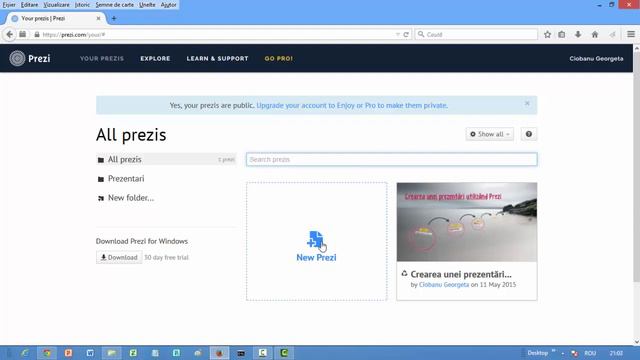Reload the page with refresh icon
640x360 pixels.
(x=406, y=35)
